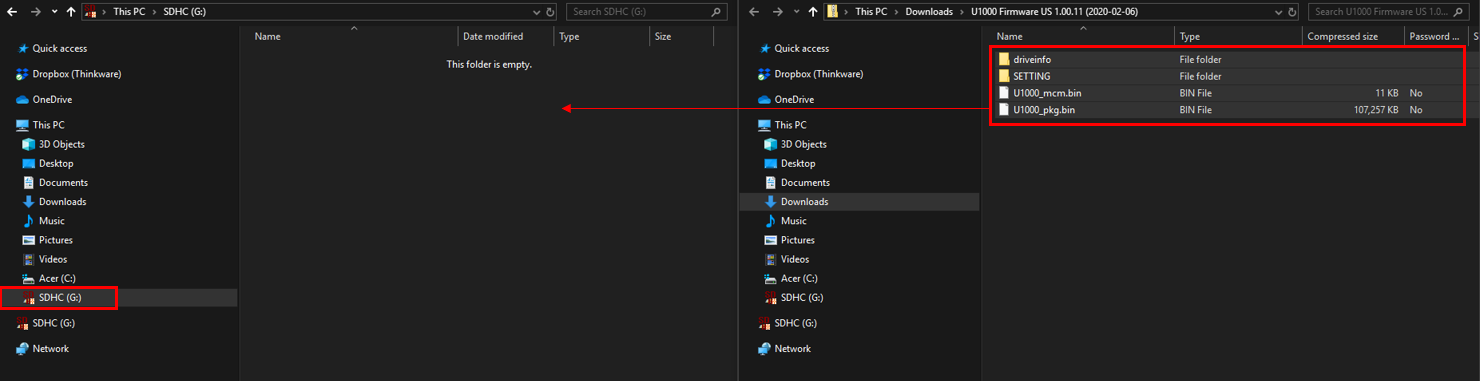The height and width of the screenshot is (381, 1480).
Task: Sort by Name in U1000 Firmware window
Action: pyautogui.click(x=1009, y=36)
